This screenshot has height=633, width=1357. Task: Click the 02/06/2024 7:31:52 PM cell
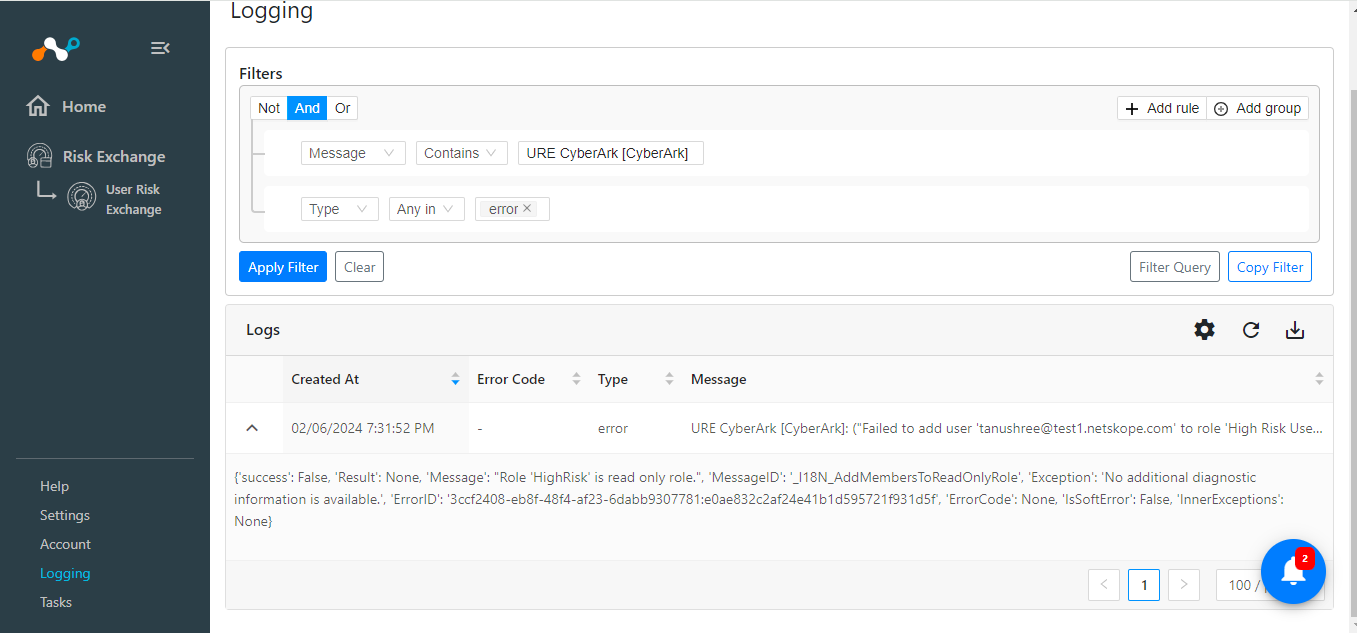tap(363, 428)
